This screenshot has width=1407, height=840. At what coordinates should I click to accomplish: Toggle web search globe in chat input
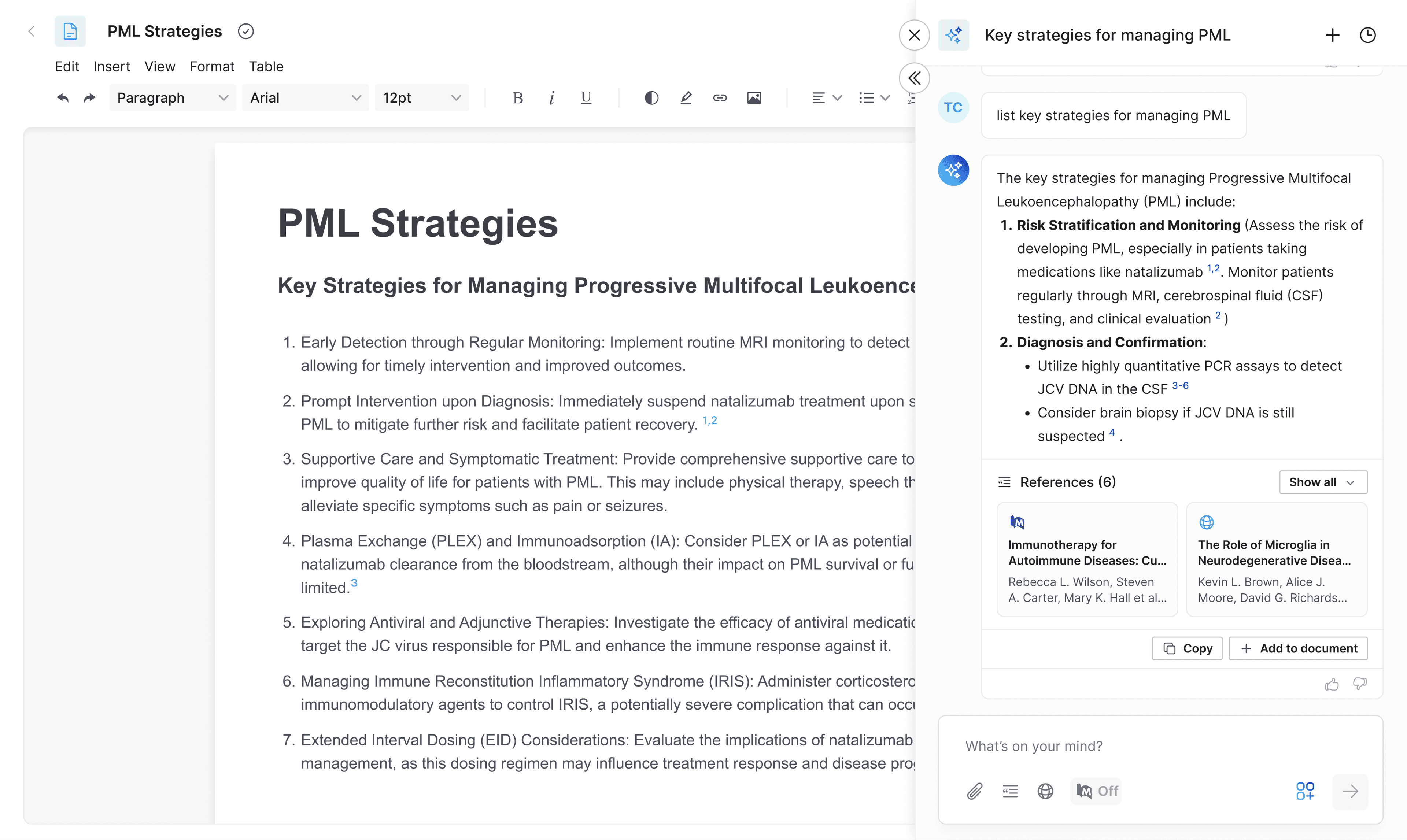tap(1045, 791)
